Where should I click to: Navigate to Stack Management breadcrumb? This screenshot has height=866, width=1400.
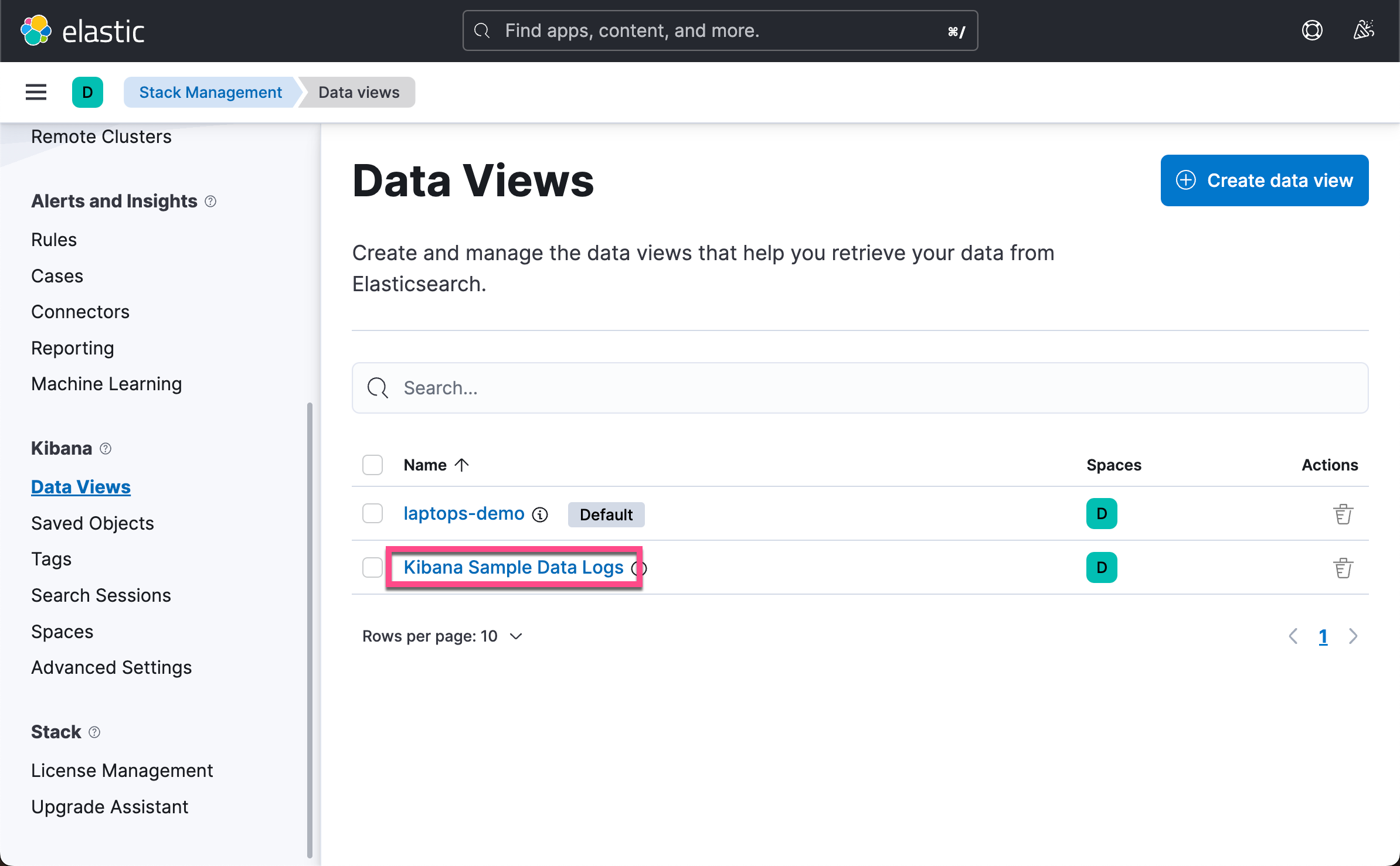(210, 93)
